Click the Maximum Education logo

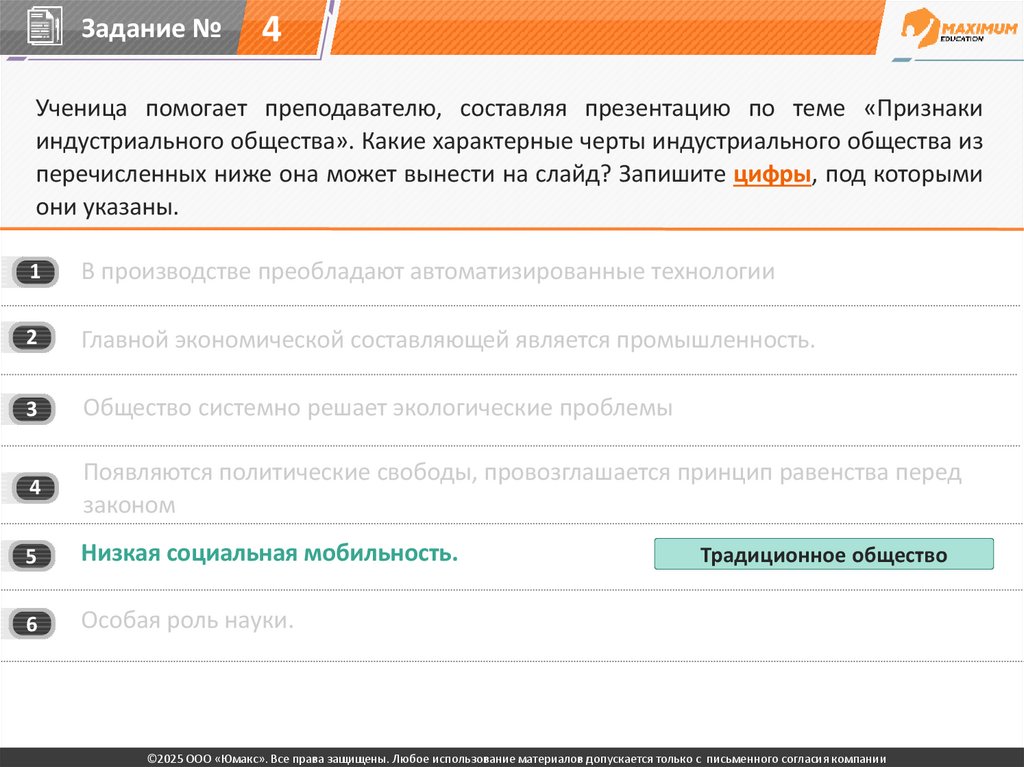(x=959, y=28)
